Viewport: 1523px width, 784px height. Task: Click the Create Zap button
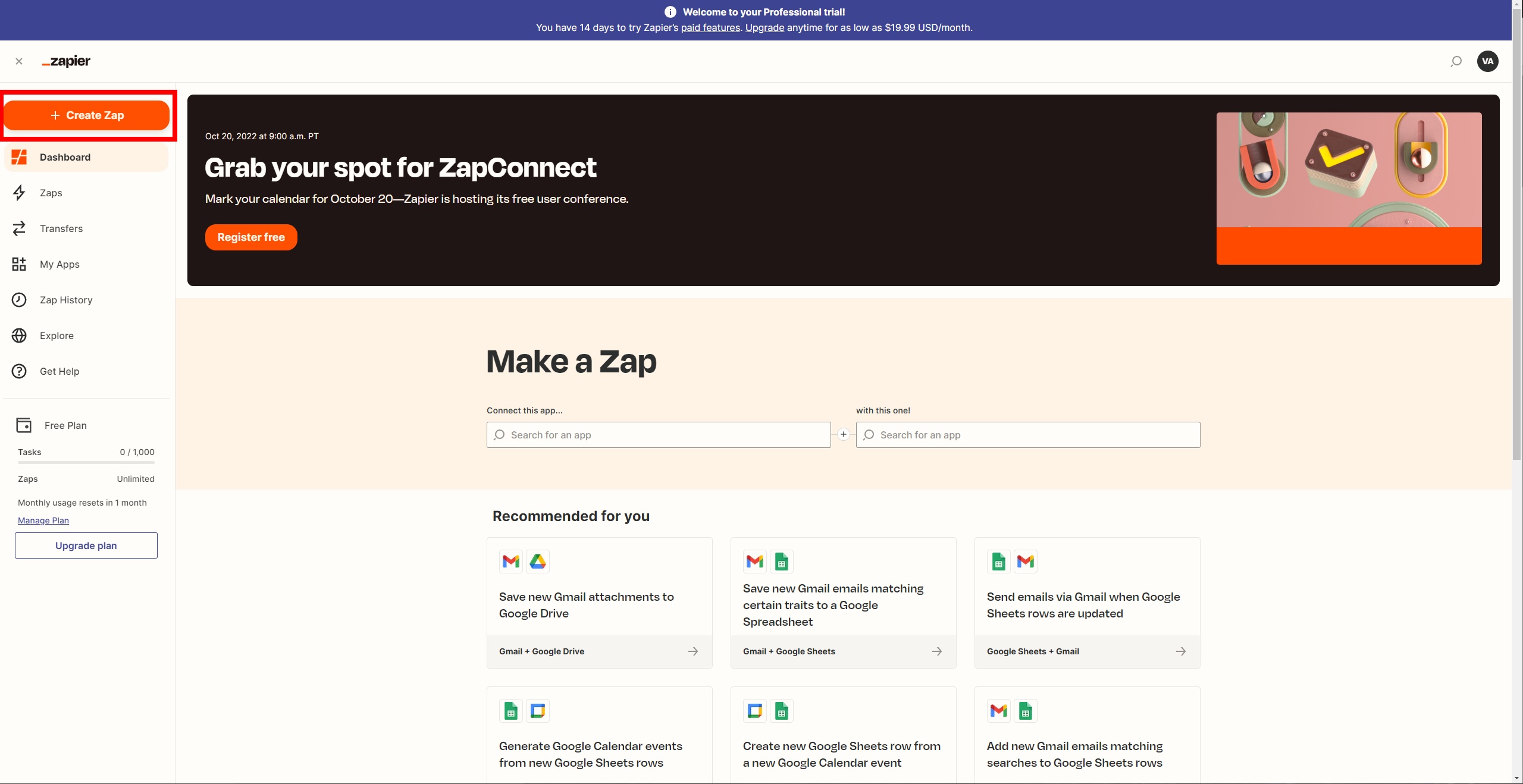[87, 115]
